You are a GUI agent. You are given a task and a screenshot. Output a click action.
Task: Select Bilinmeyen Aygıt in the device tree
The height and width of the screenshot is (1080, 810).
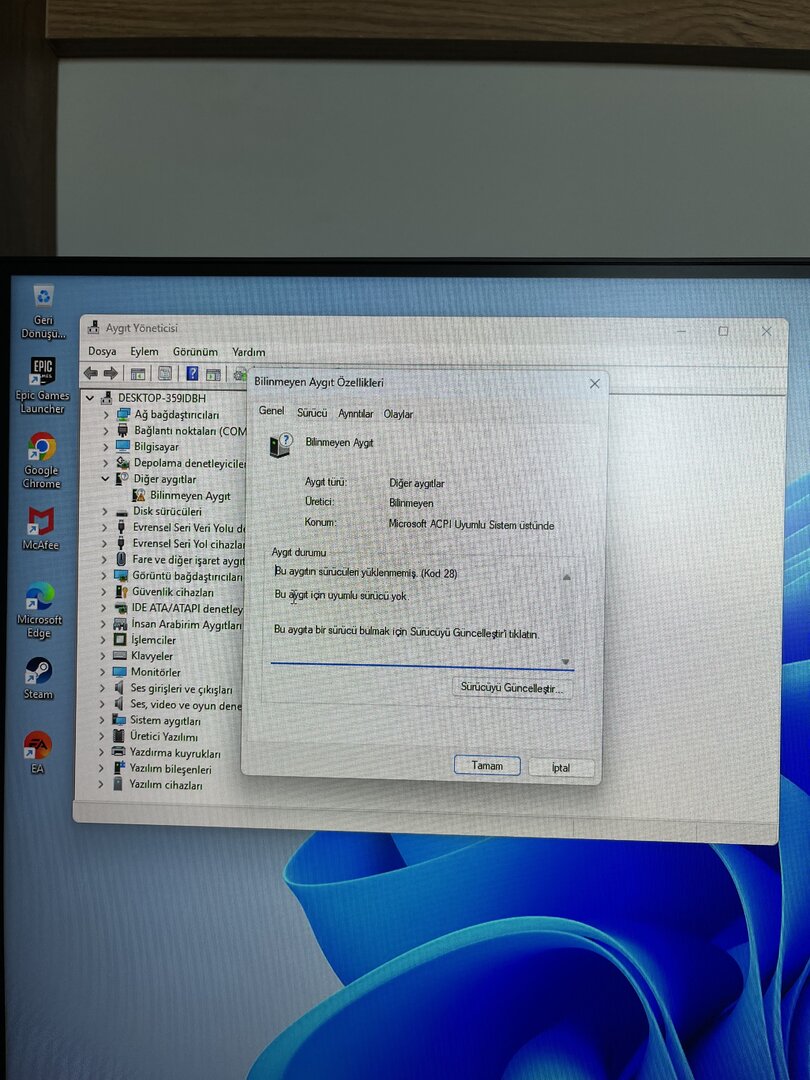(x=190, y=495)
